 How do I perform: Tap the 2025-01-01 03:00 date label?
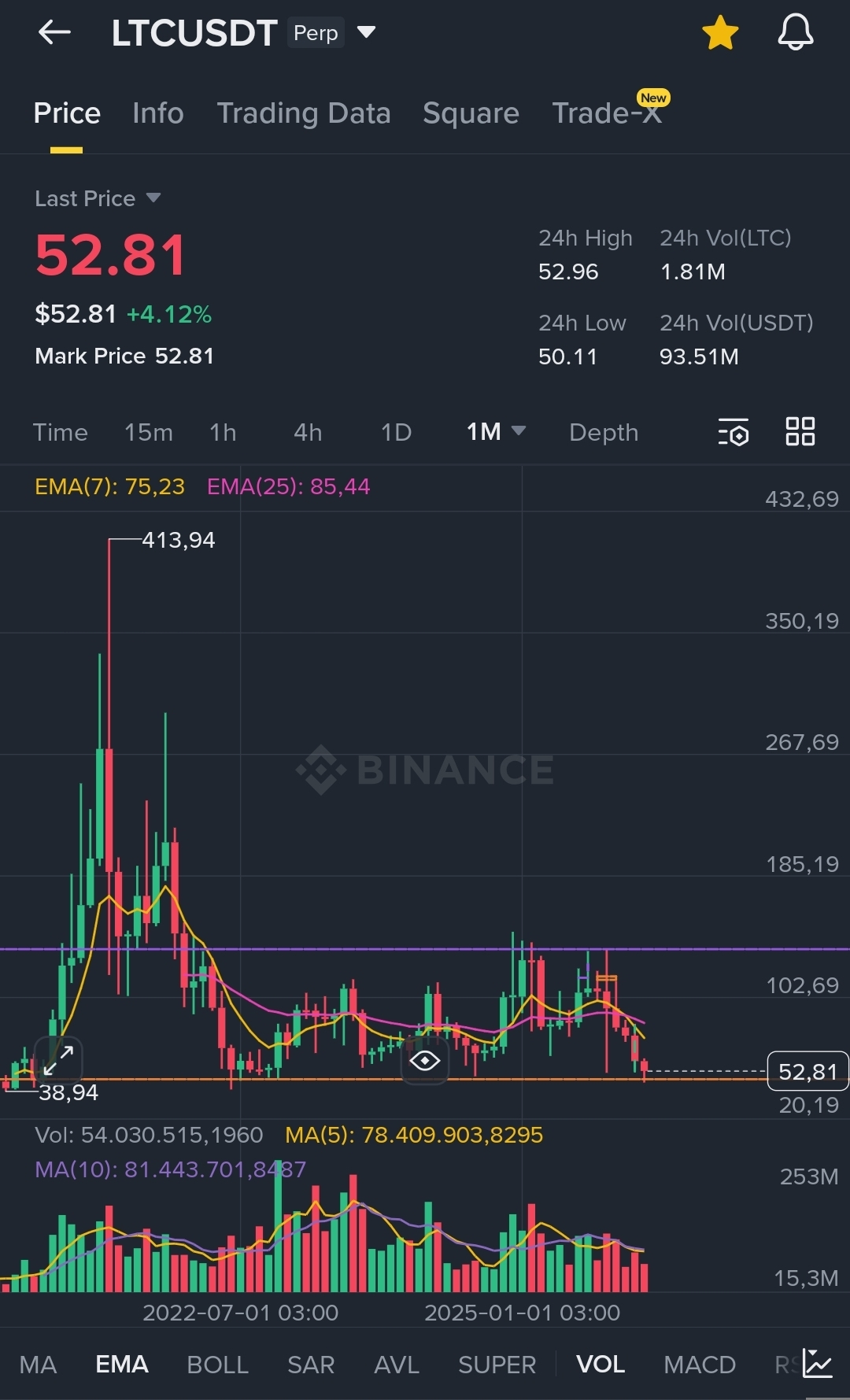522,1313
